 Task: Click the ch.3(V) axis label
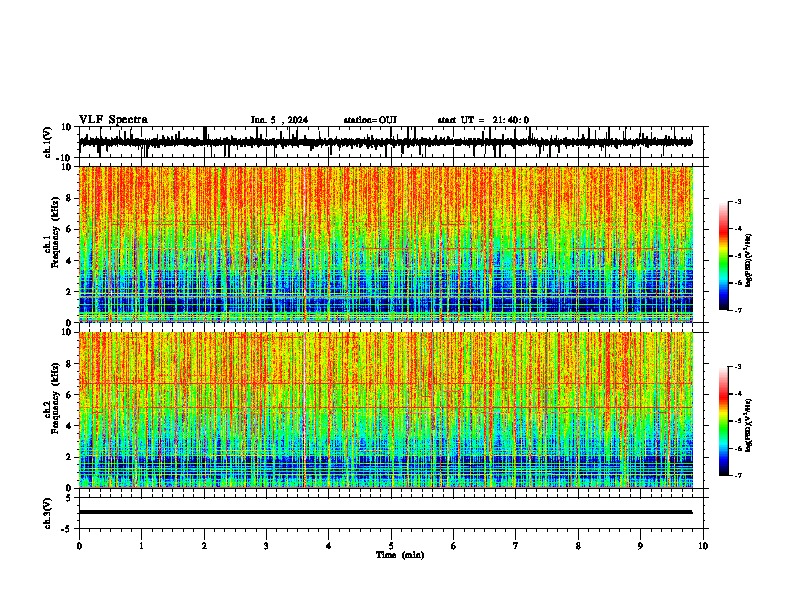tap(48, 513)
